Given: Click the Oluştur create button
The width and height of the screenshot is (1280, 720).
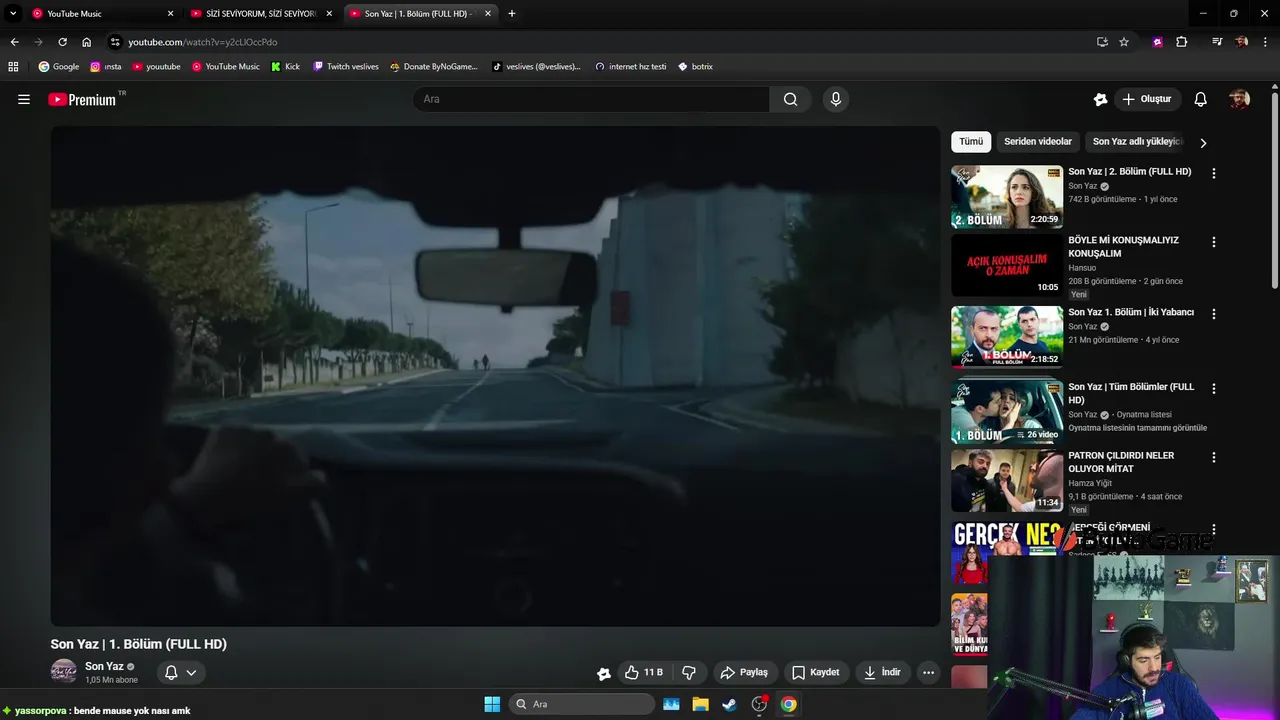Looking at the screenshot, I should pos(1147,99).
